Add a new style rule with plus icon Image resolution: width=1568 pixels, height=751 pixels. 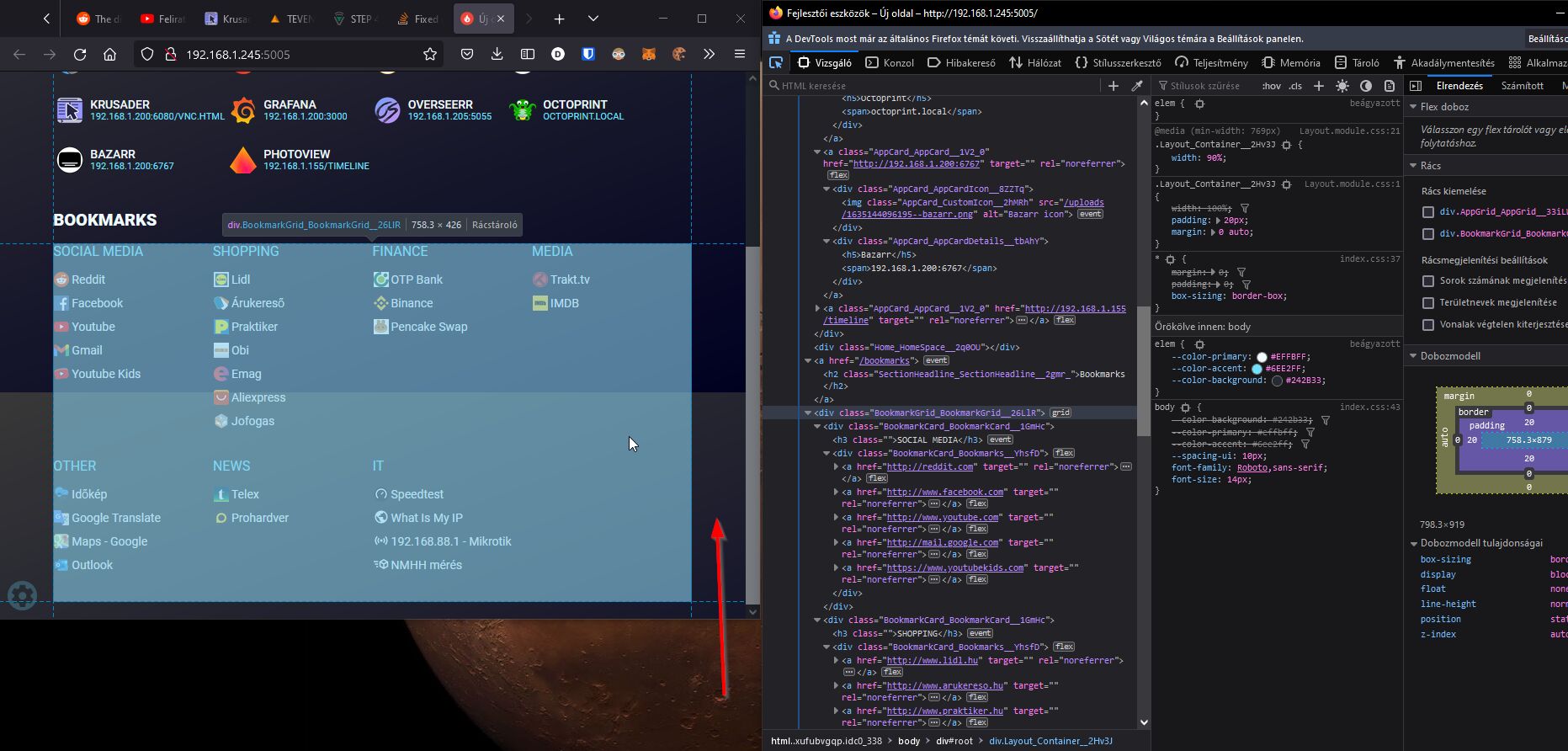pyautogui.click(x=1318, y=86)
